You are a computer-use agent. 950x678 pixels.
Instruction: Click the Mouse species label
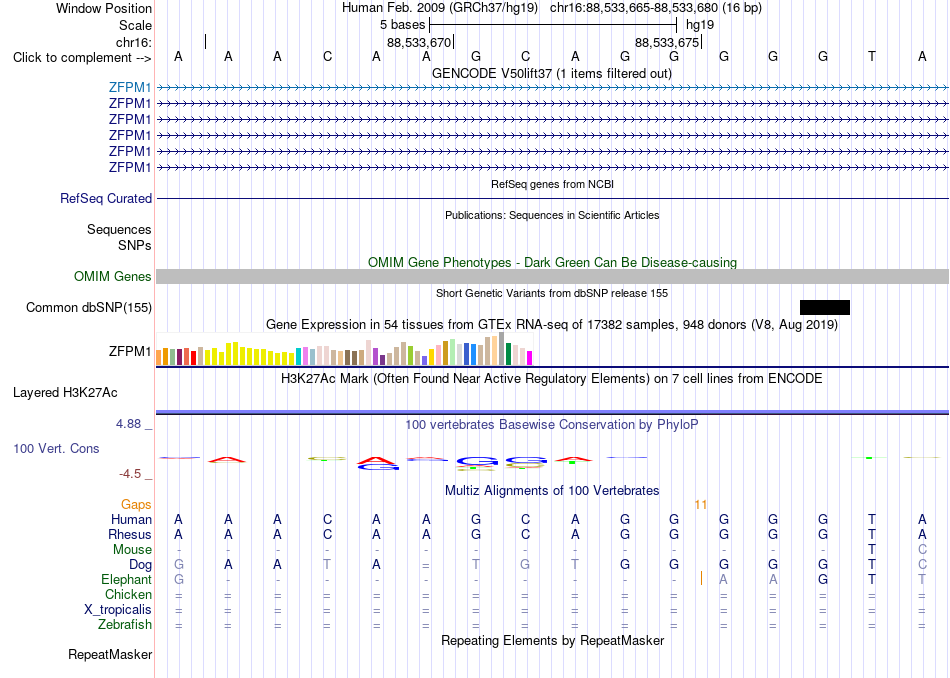point(132,550)
